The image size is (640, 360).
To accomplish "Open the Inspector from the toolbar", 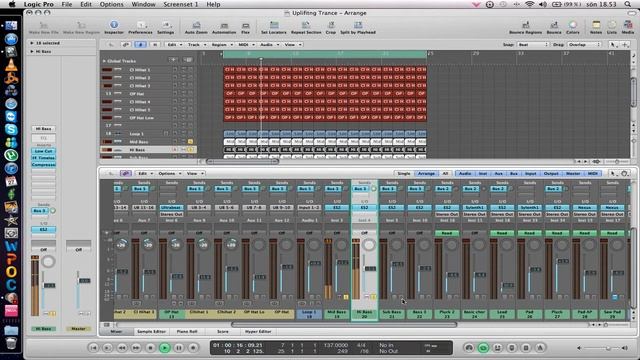I will pyautogui.click(x=114, y=27).
